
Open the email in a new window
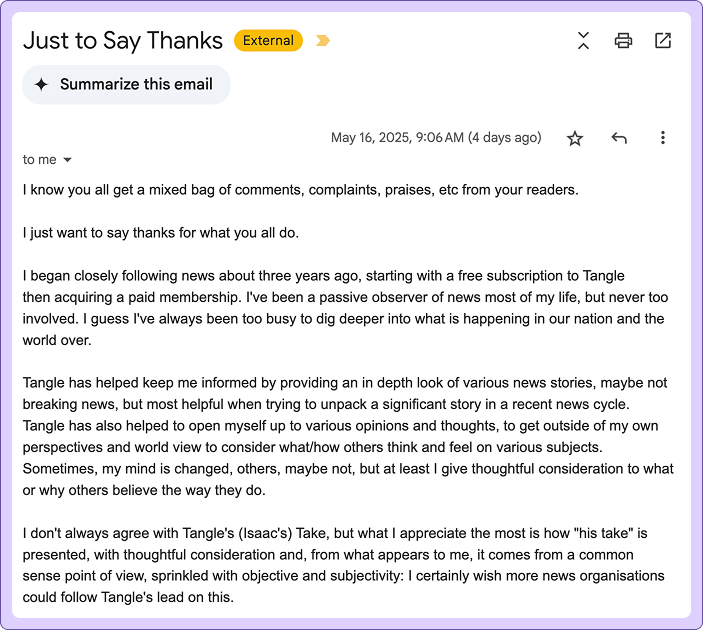pyautogui.click(x=663, y=40)
